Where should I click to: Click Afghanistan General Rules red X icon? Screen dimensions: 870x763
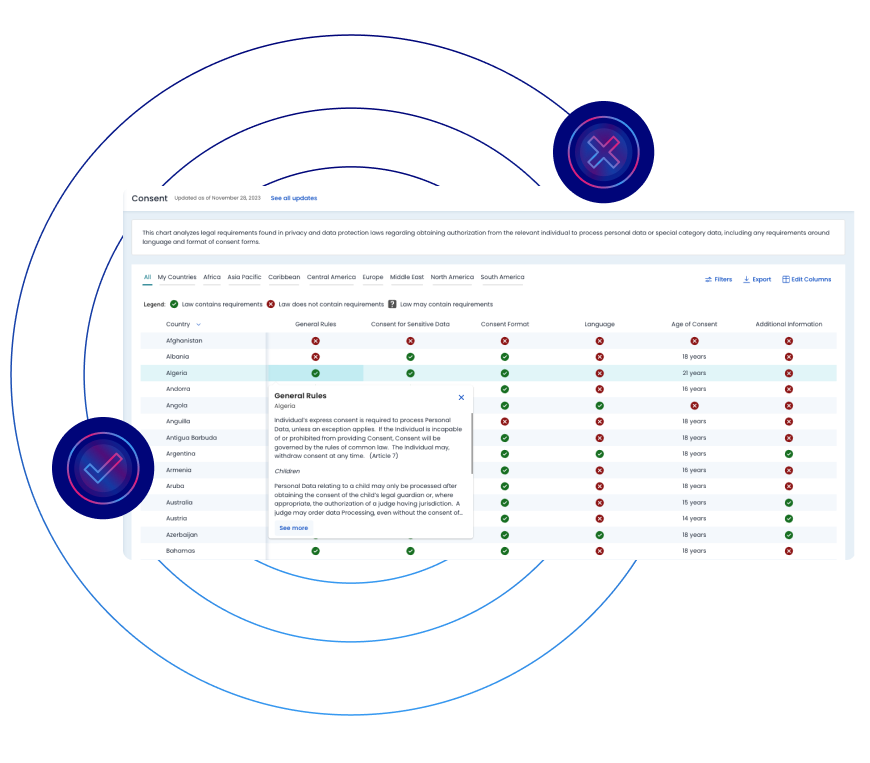coord(316,341)
